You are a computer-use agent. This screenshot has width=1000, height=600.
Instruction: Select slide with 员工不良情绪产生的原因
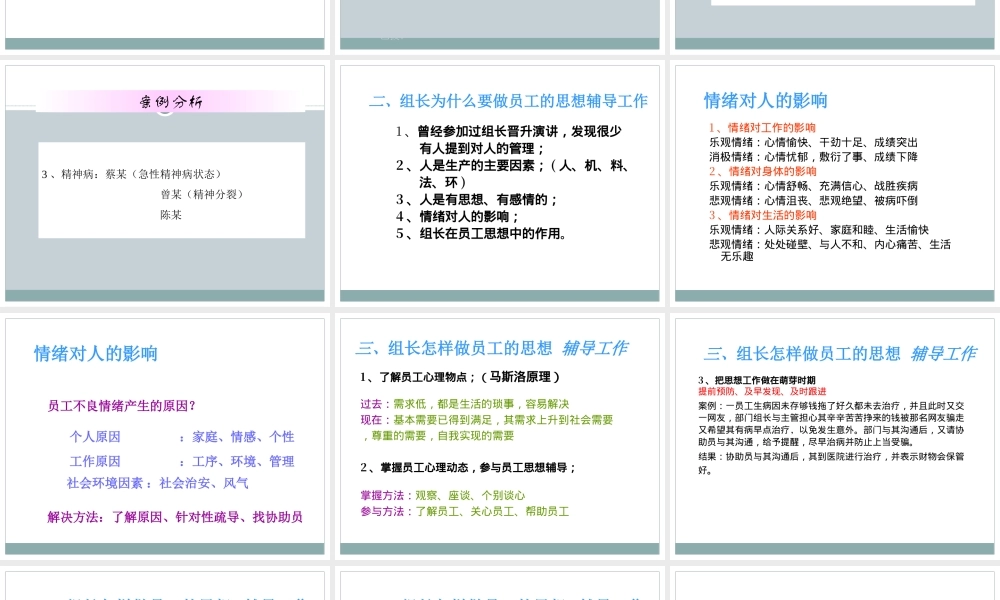tap(165, 436)
